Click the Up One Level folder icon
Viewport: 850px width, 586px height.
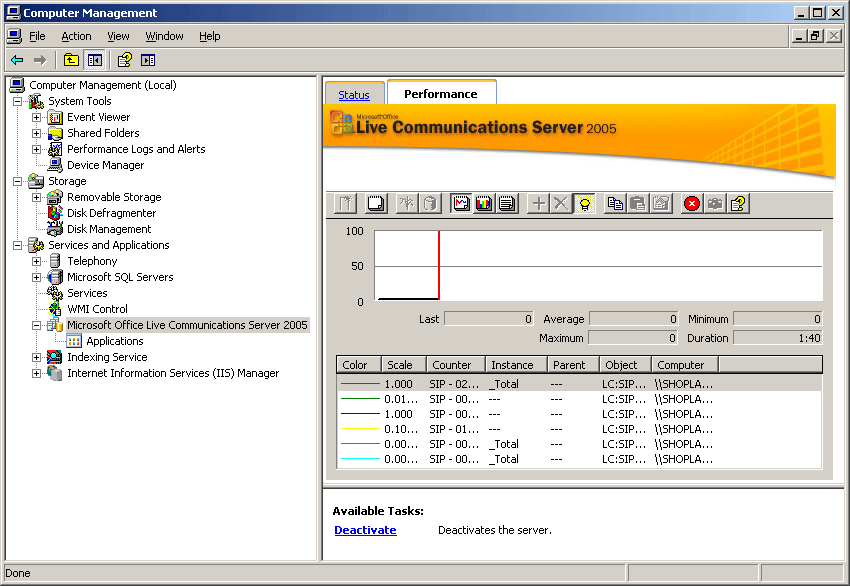[x=71, y=60]
